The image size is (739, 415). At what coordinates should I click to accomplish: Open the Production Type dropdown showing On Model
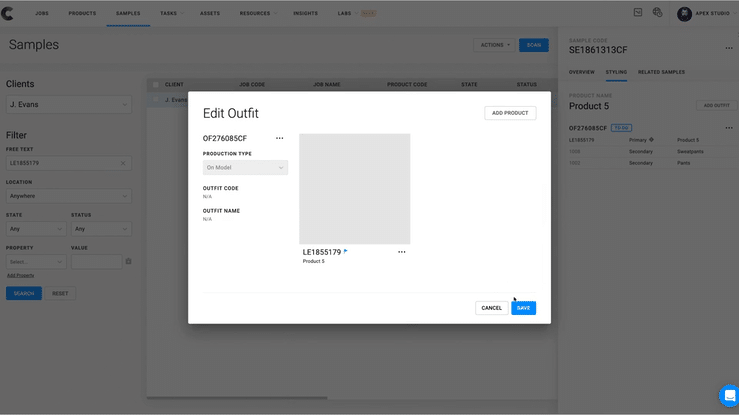point(245,168)
